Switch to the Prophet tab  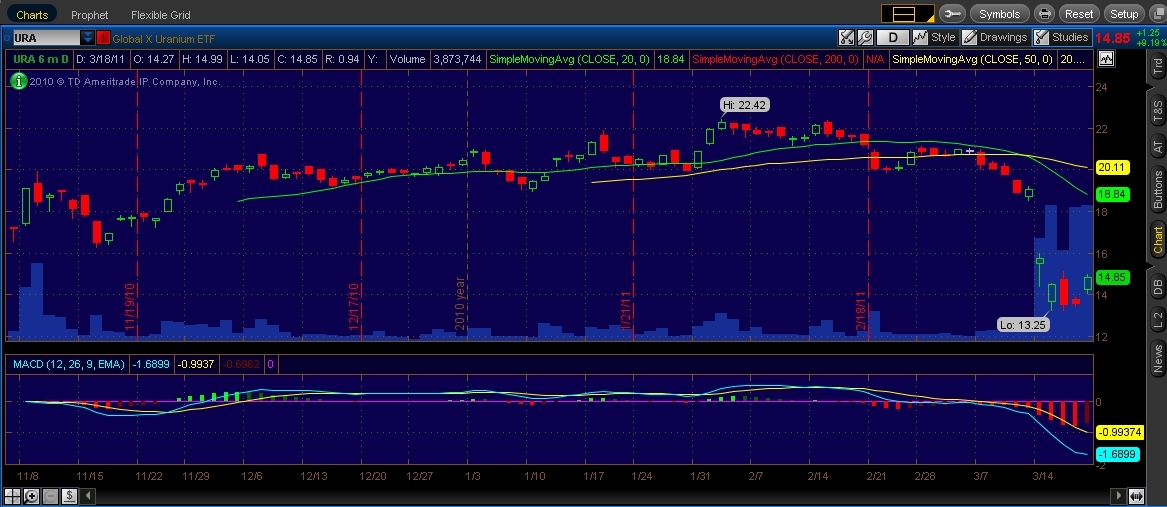coord(89,14)
